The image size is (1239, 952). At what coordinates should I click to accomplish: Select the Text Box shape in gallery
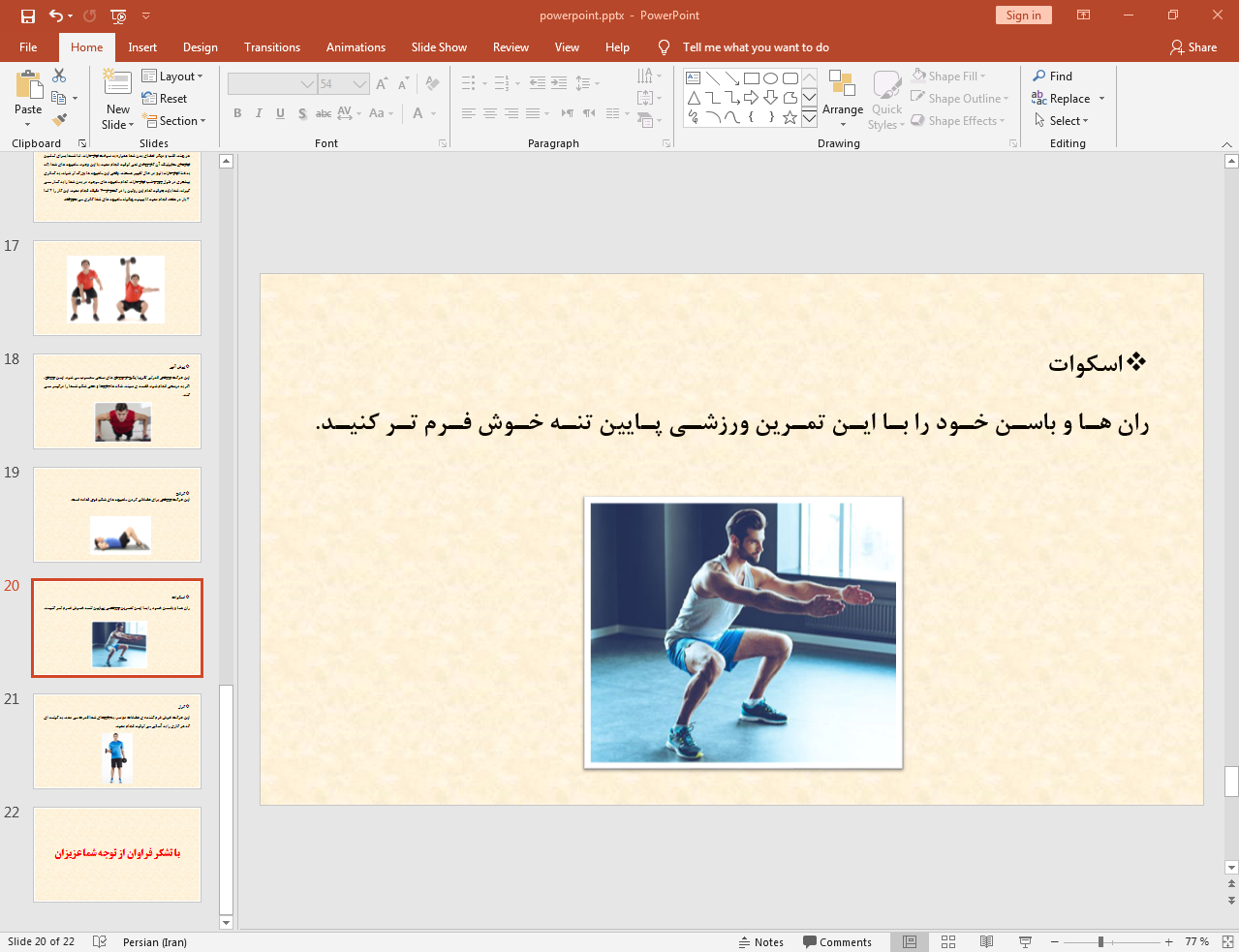click(x=694, y=78)
